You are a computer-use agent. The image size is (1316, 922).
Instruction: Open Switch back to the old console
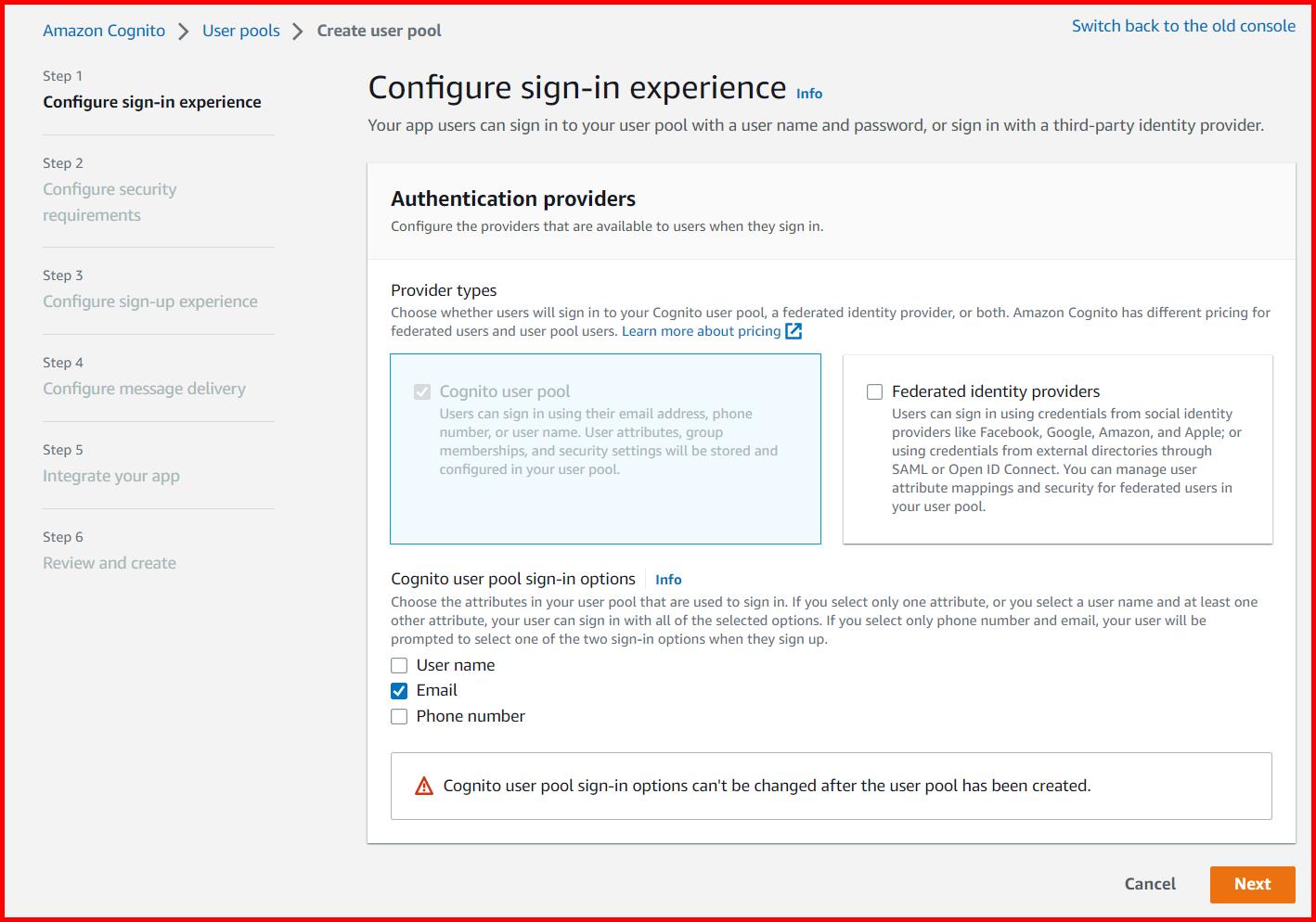click(x=1183, y=25)
